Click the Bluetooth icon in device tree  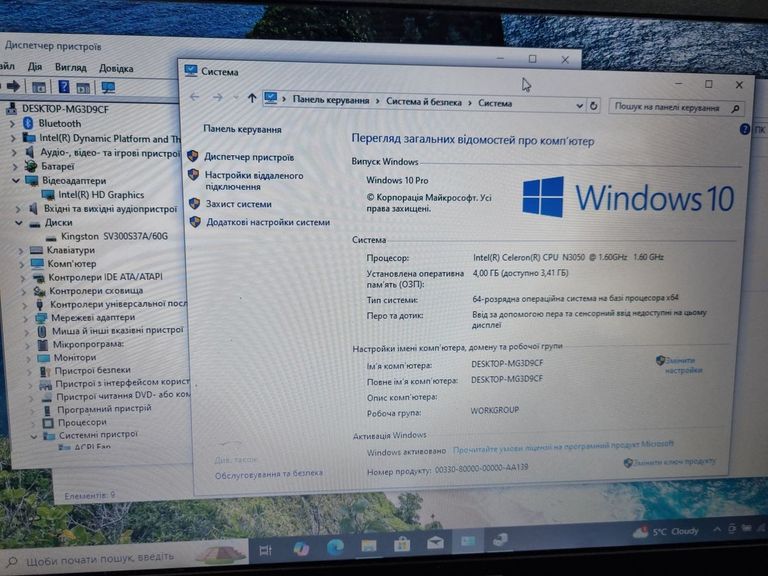coord(28,123)
